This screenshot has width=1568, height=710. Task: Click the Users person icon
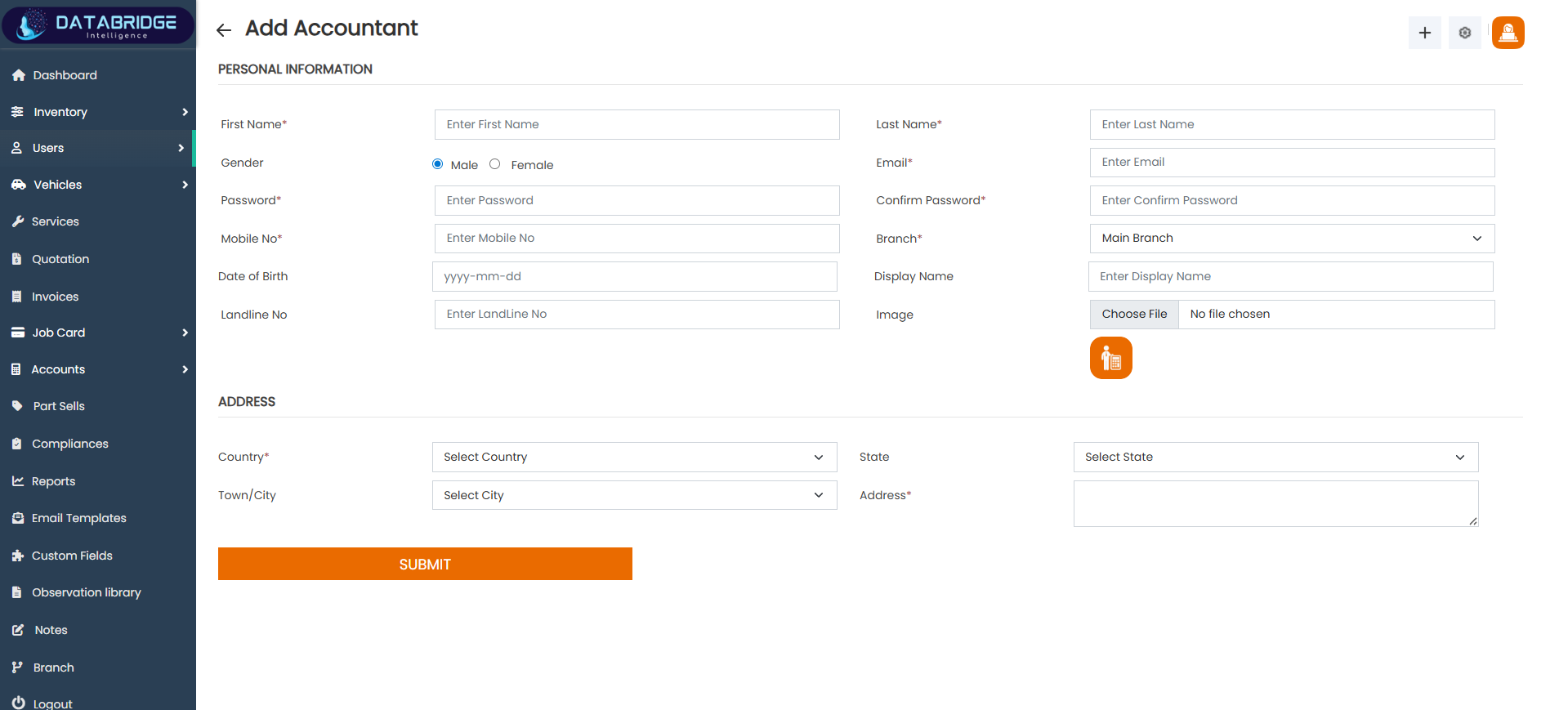pyautogui.click(x=16, y=148)
